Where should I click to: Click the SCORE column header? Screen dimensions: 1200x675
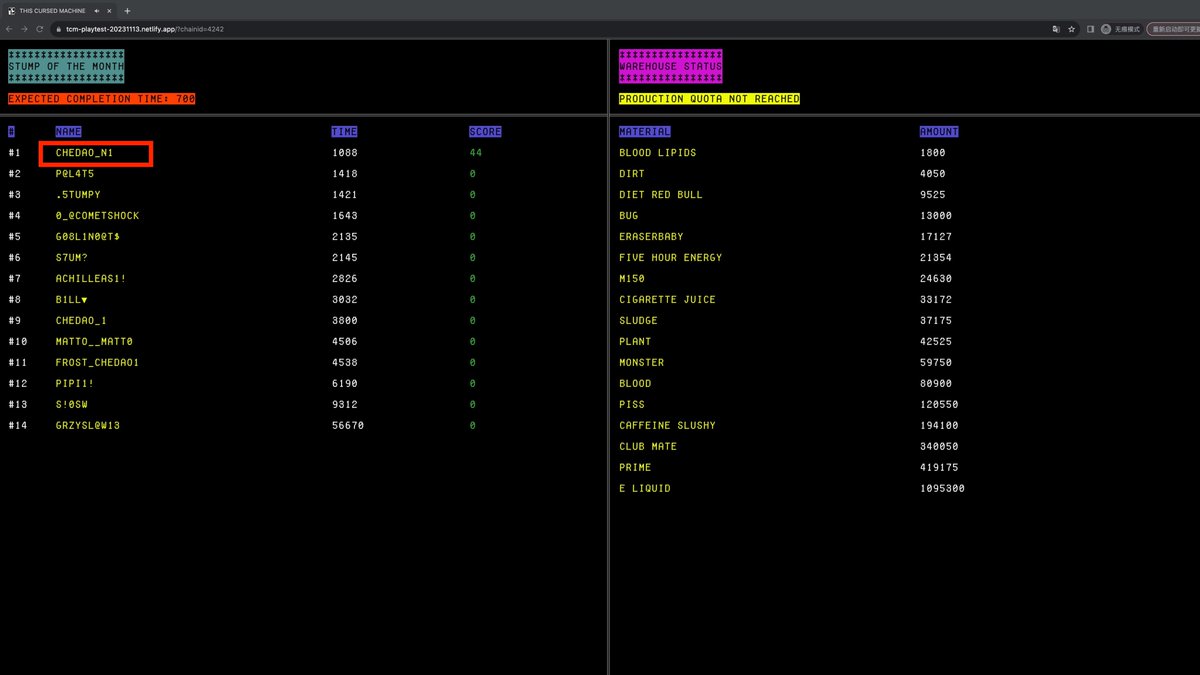(485, 131)
